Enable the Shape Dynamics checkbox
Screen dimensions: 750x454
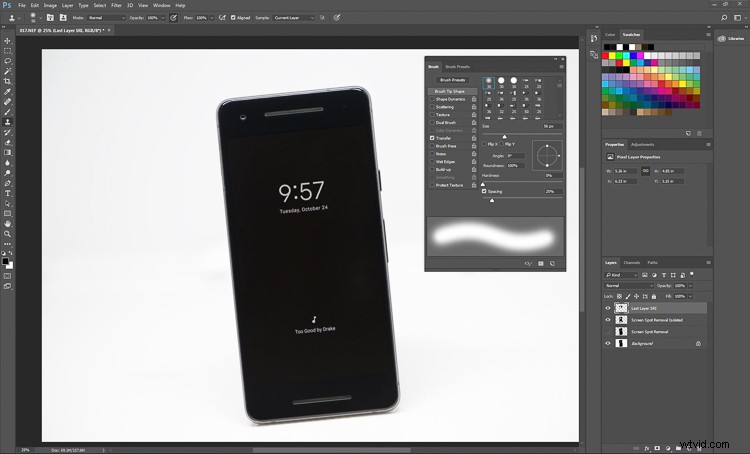click(432, 99)
